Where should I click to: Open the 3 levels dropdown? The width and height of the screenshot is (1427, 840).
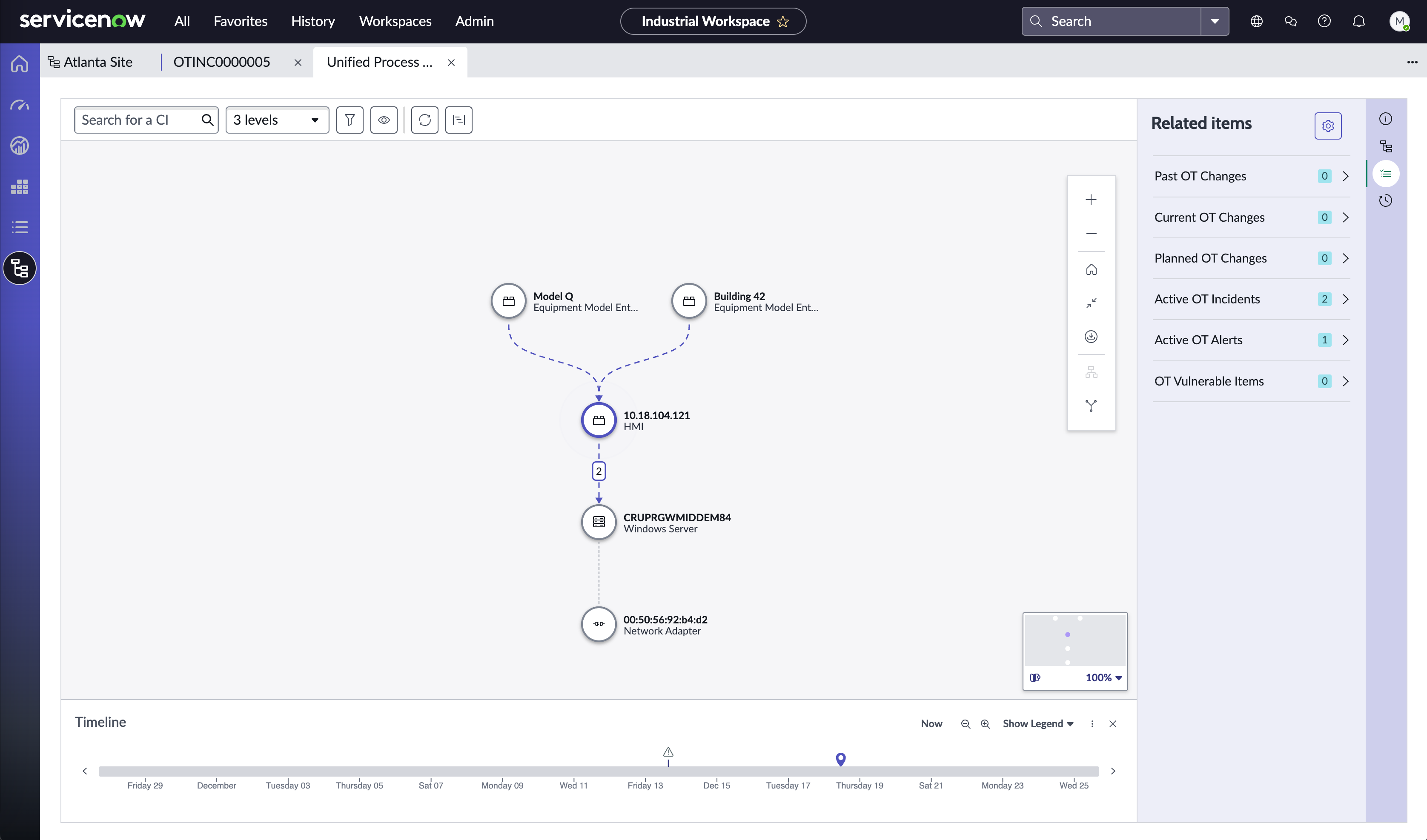pos(277,120)
